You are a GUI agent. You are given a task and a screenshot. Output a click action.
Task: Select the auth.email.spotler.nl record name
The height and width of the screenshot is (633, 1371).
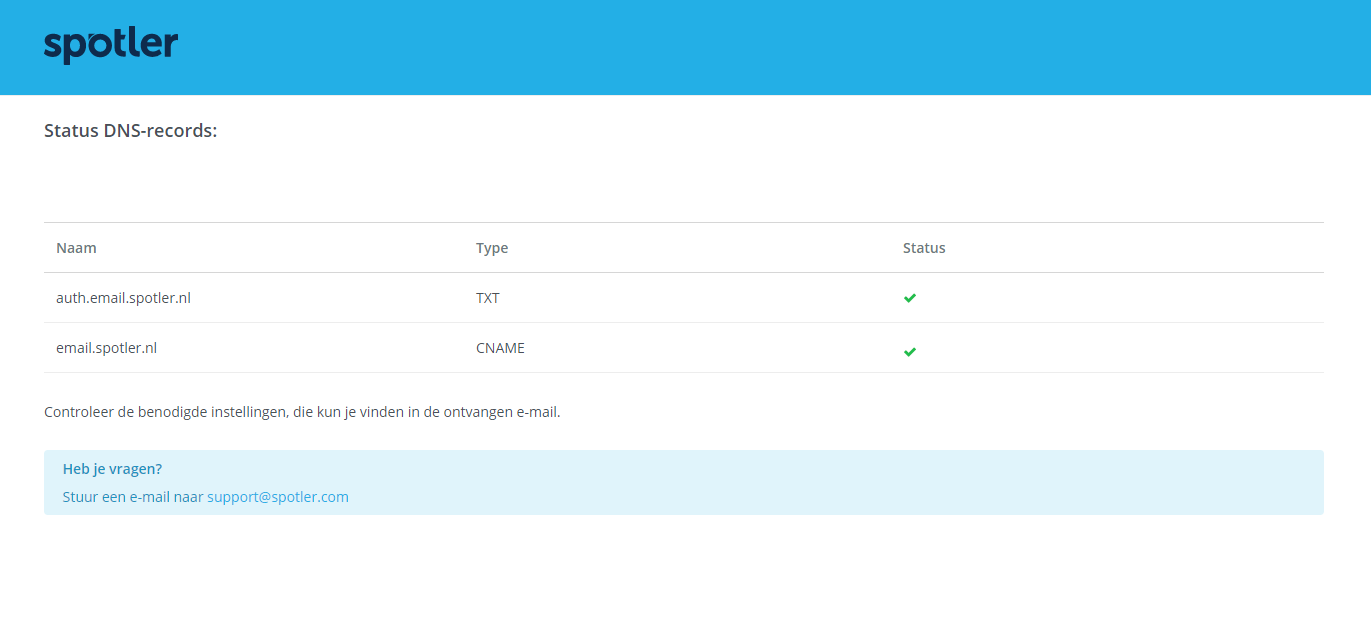point(123,298)
